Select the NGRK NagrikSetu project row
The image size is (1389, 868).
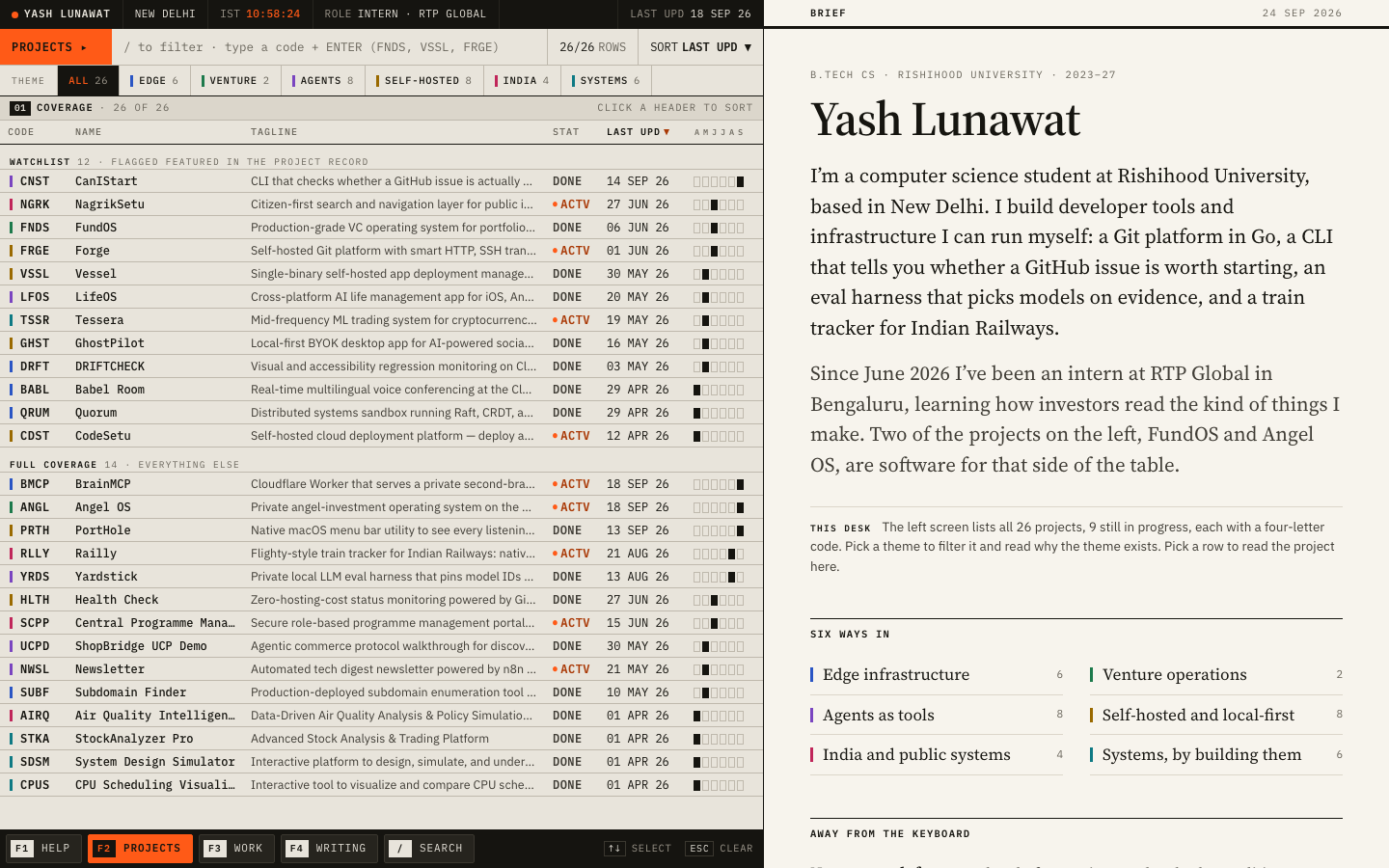click(x=381, y=204)
